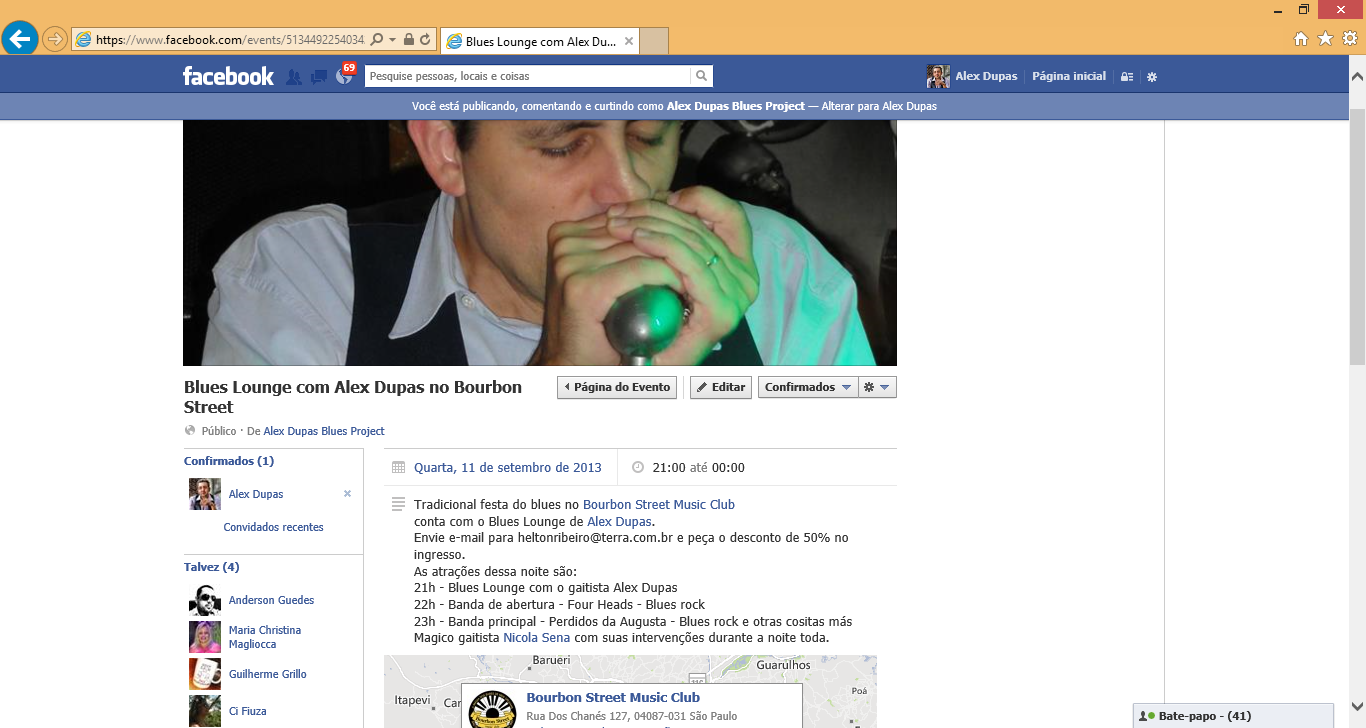Open the friend requests icon

[x=294, y=77]
